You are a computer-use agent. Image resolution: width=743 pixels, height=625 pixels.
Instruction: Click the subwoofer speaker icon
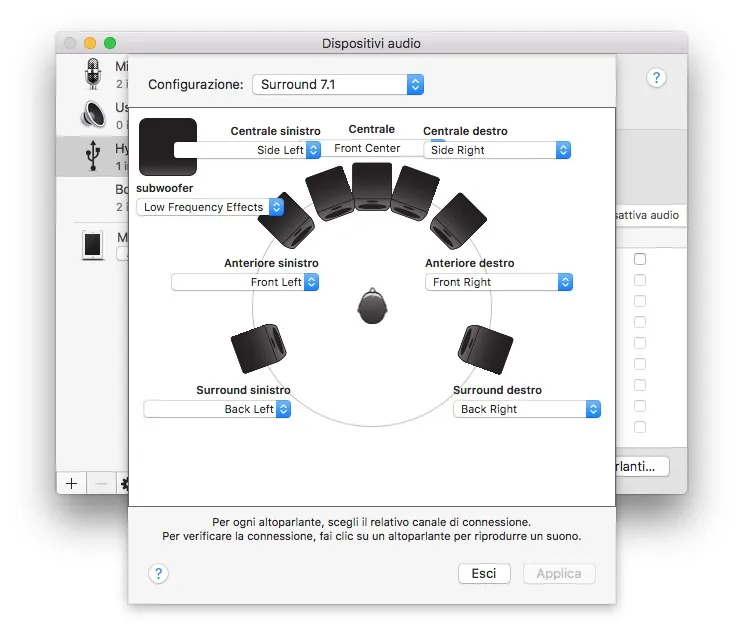coord(167,147)
